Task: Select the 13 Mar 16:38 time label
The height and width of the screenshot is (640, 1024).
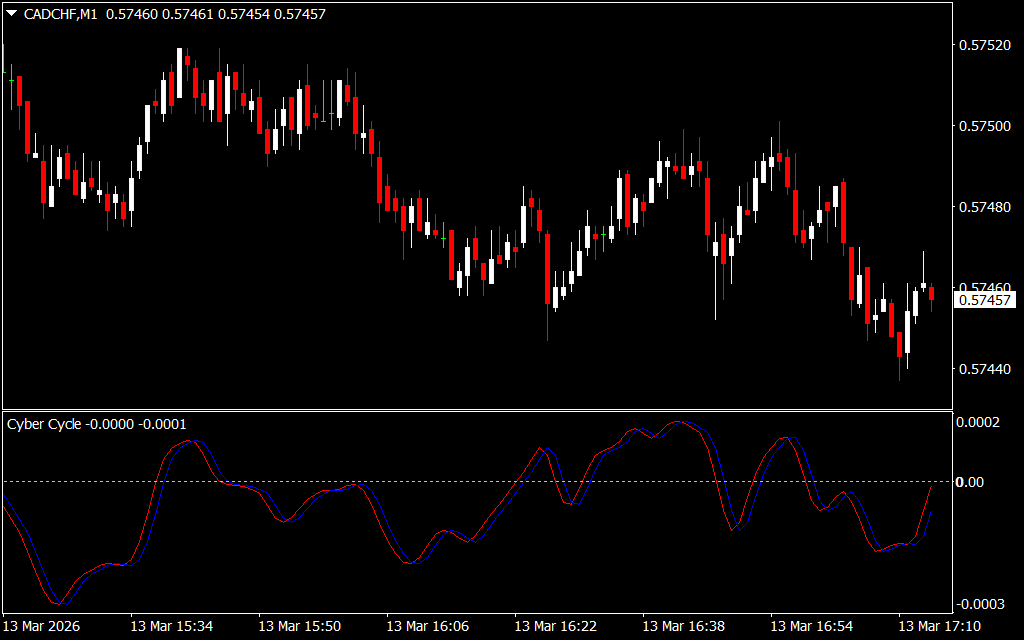Action: click(683, 626)
